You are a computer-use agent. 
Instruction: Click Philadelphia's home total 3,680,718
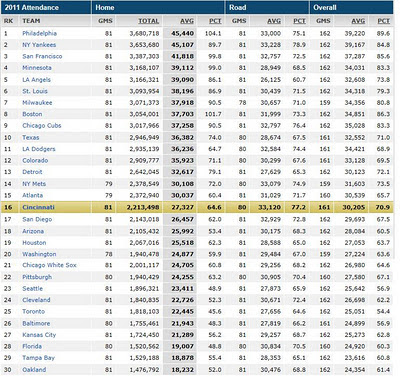coord(144,33)
